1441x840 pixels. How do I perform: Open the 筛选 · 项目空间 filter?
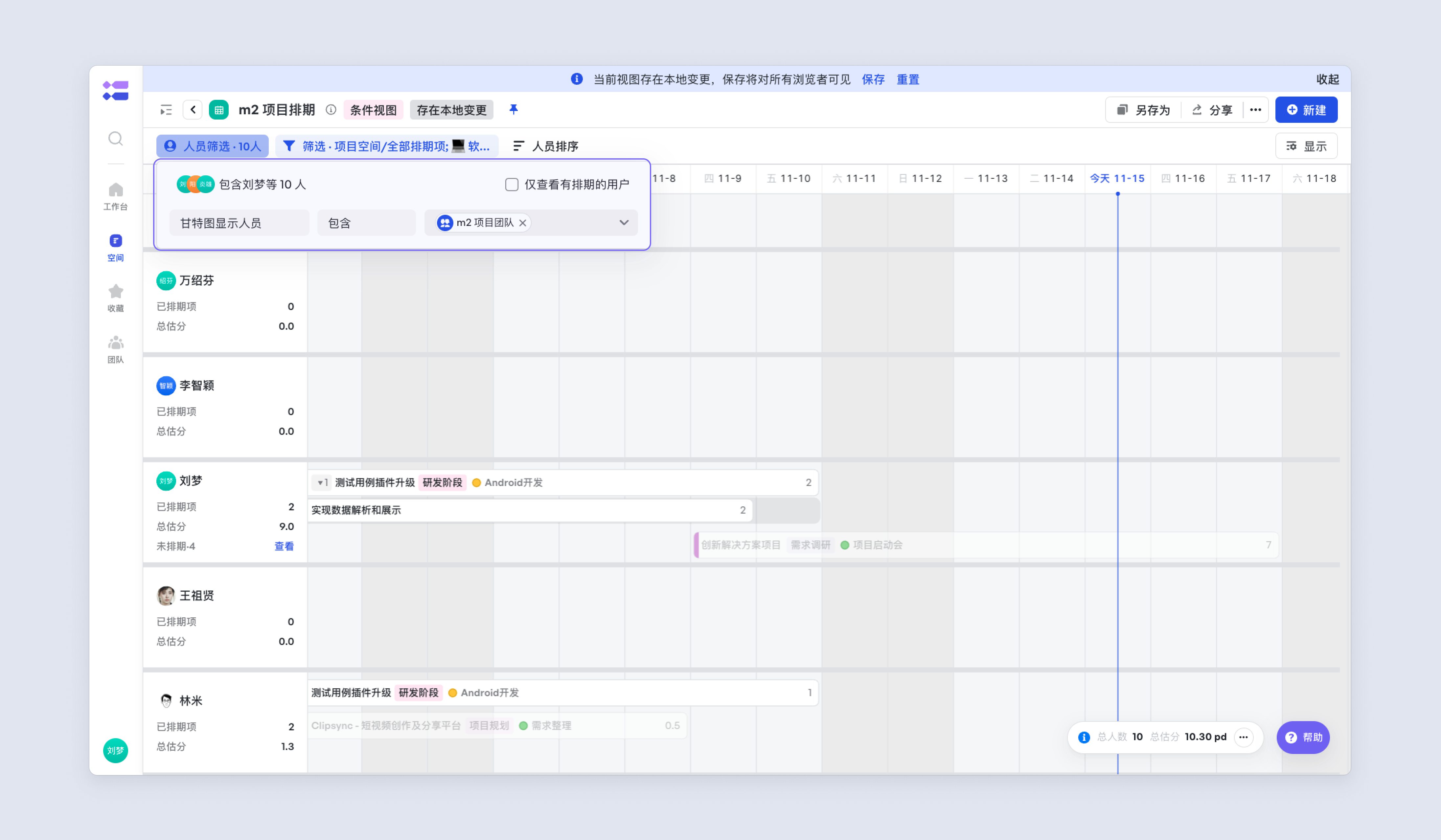tap(387, 146)
